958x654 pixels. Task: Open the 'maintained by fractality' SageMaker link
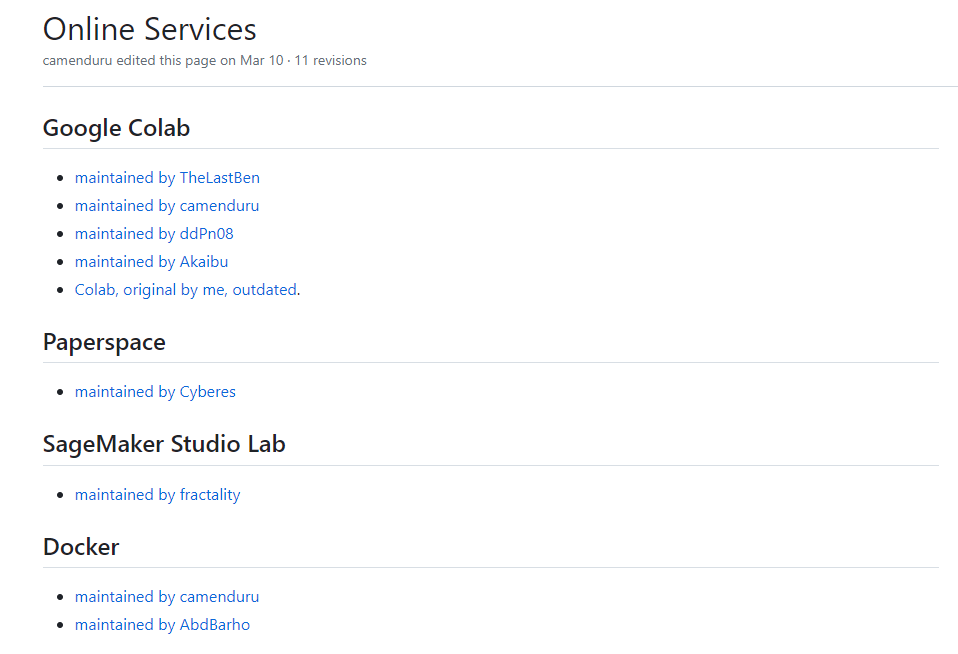pyautogui.click(x=157, y=495)
